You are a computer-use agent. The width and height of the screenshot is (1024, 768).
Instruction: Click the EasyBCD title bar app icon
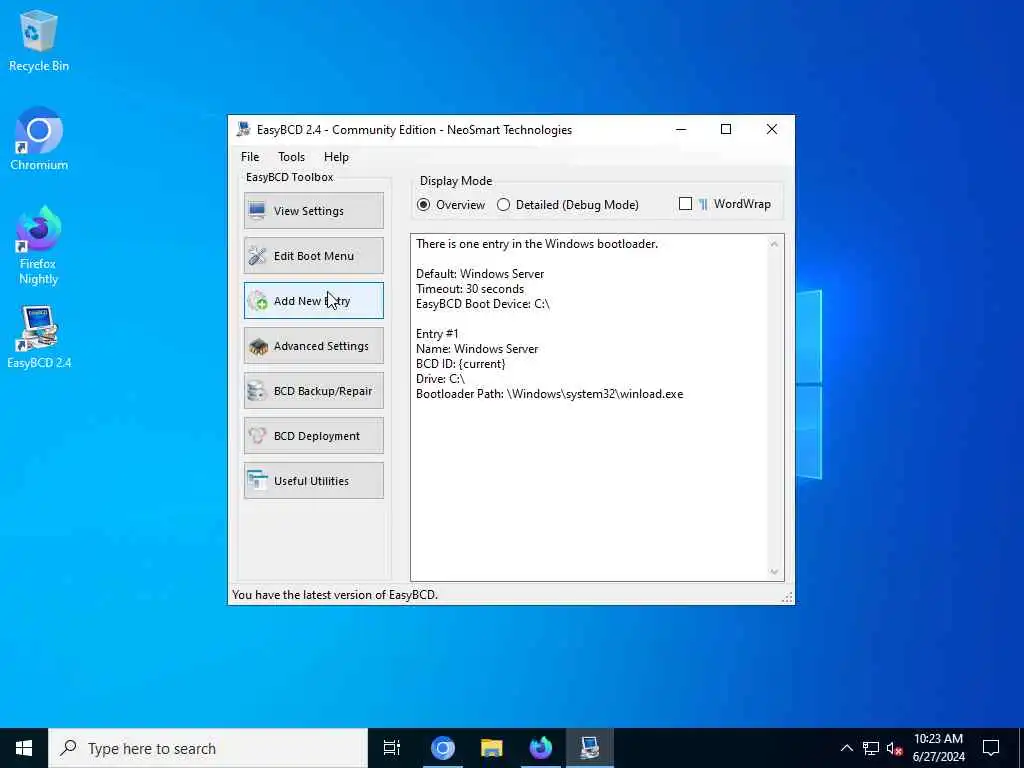coord(244,129)
